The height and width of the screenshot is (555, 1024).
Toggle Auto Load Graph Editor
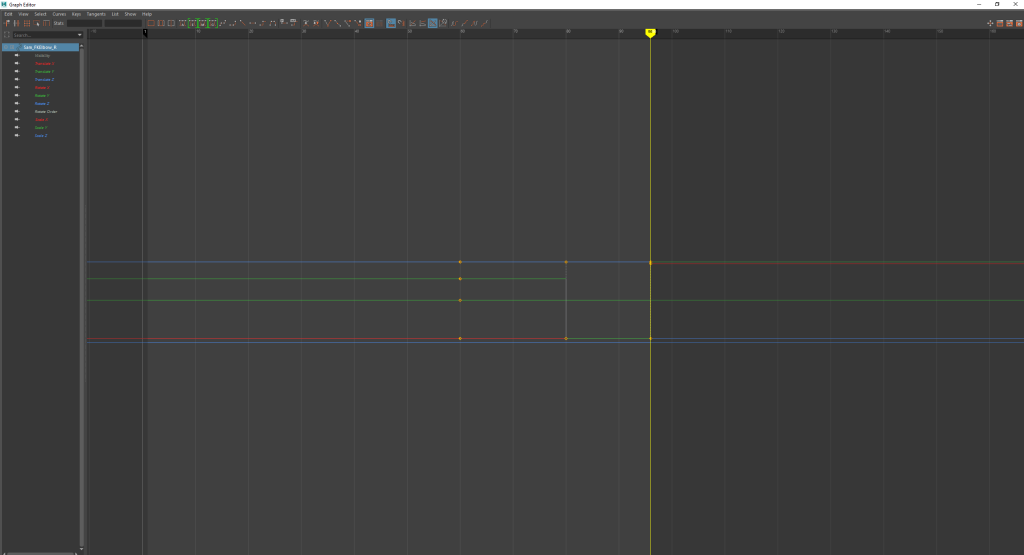coord(370,23)
